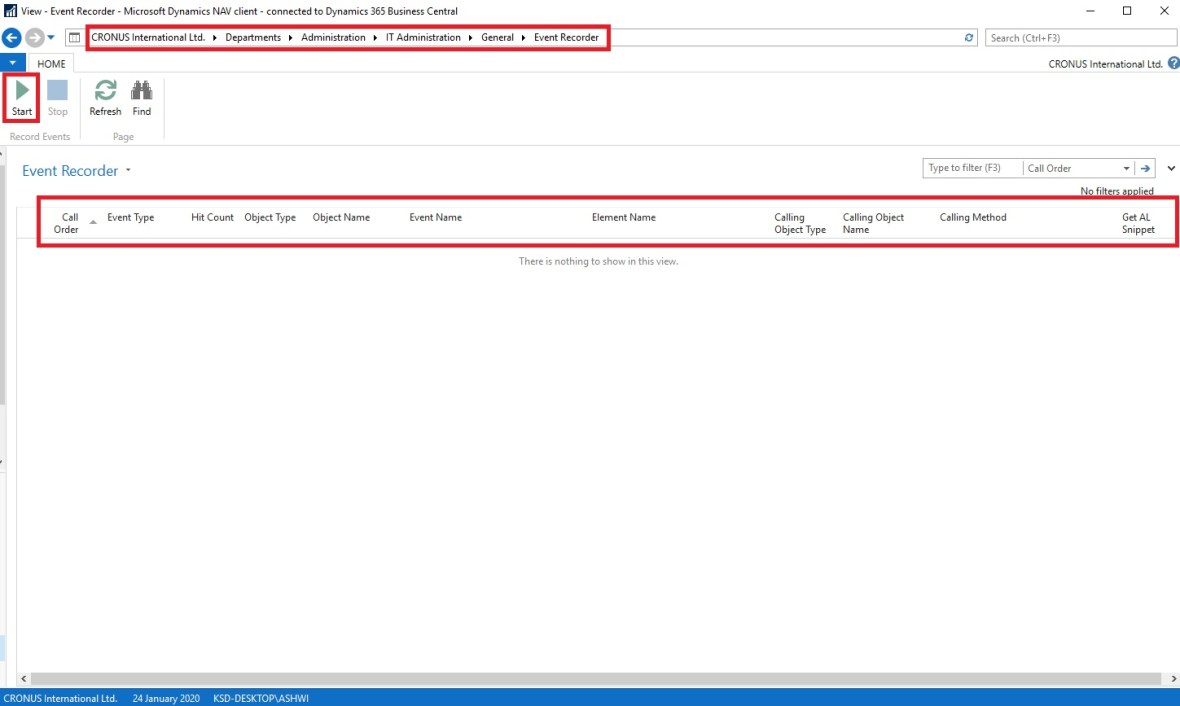1180x706 pixels.
Task: Click the horizontal scrollbar at the bottom
Action: pyautogui.click(x=590, y=678)
